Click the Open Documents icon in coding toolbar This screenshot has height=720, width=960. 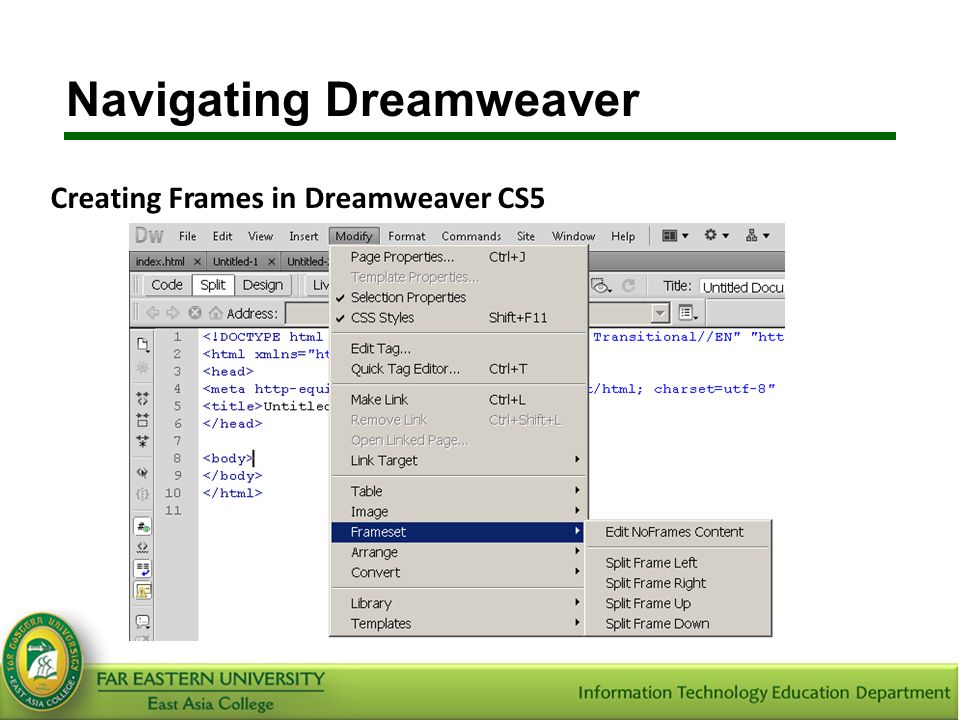click(143, 345)
